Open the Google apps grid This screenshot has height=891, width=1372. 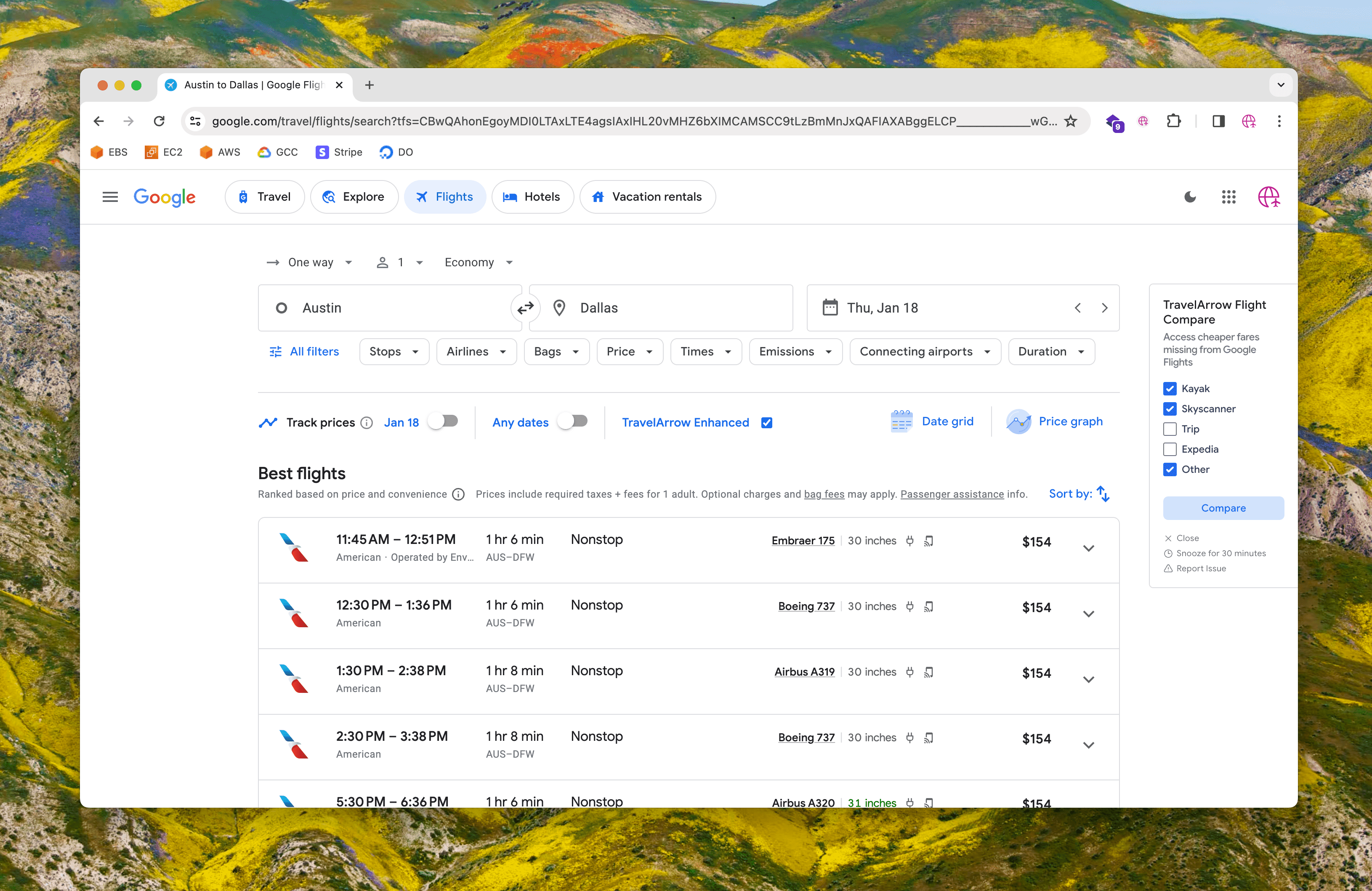(x=1228, y=197)
